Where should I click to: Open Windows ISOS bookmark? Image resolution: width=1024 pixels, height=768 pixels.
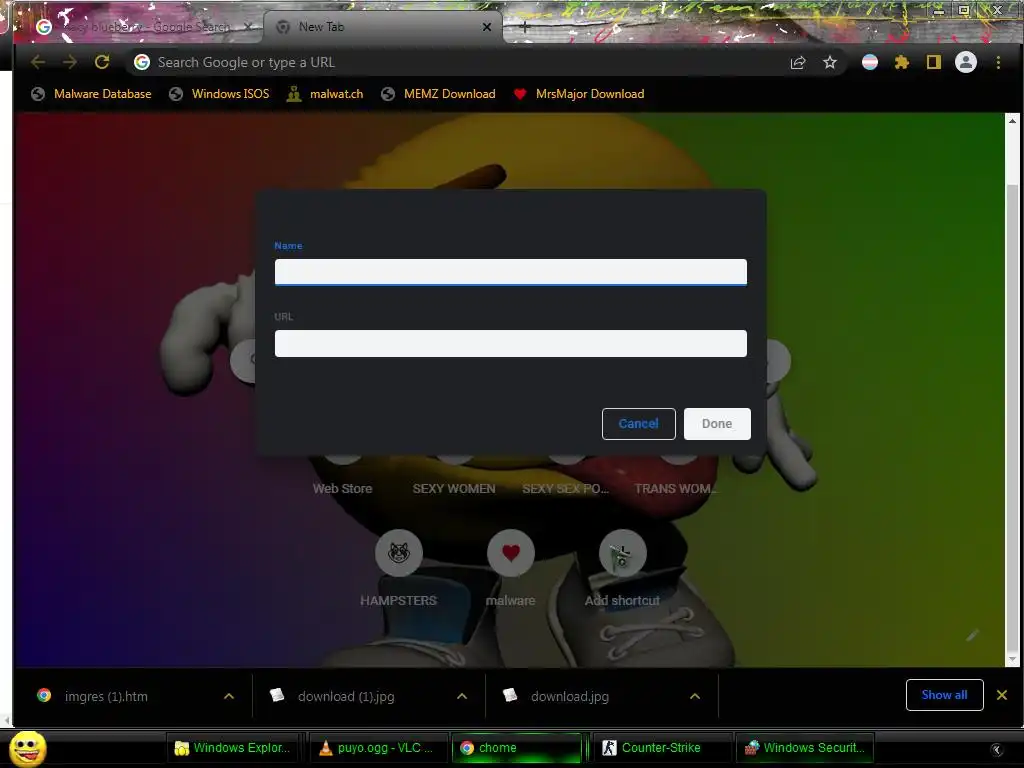coord(219,94)
